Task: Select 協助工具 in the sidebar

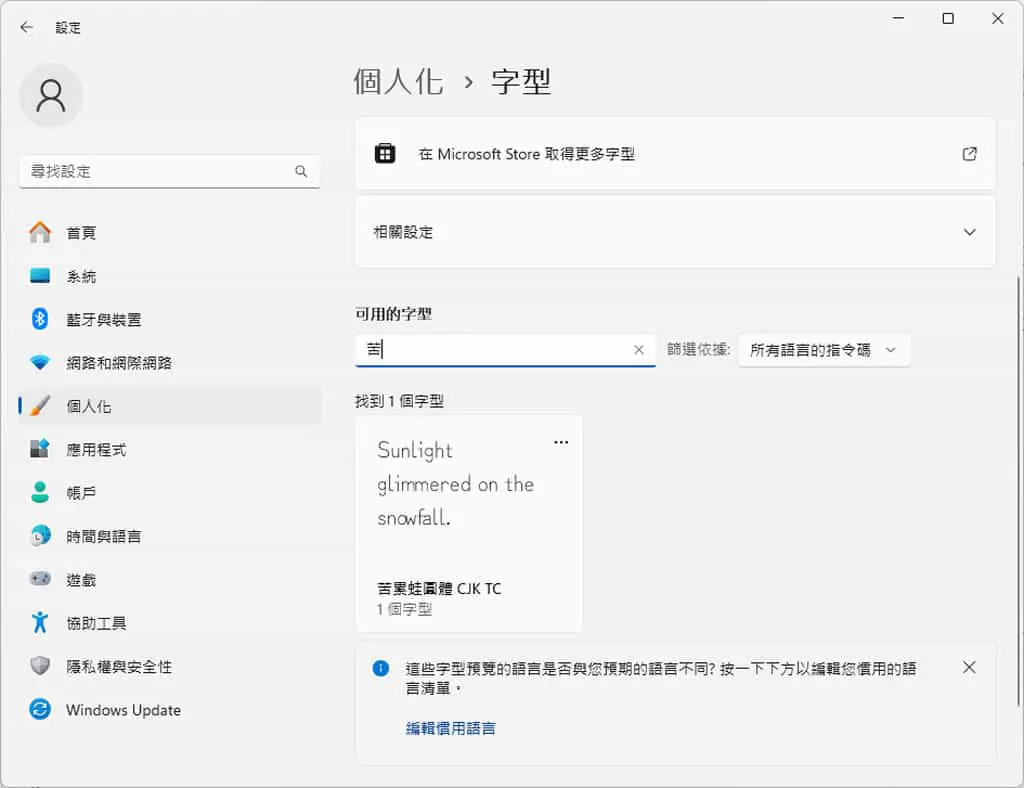Action: coord(170,623)
